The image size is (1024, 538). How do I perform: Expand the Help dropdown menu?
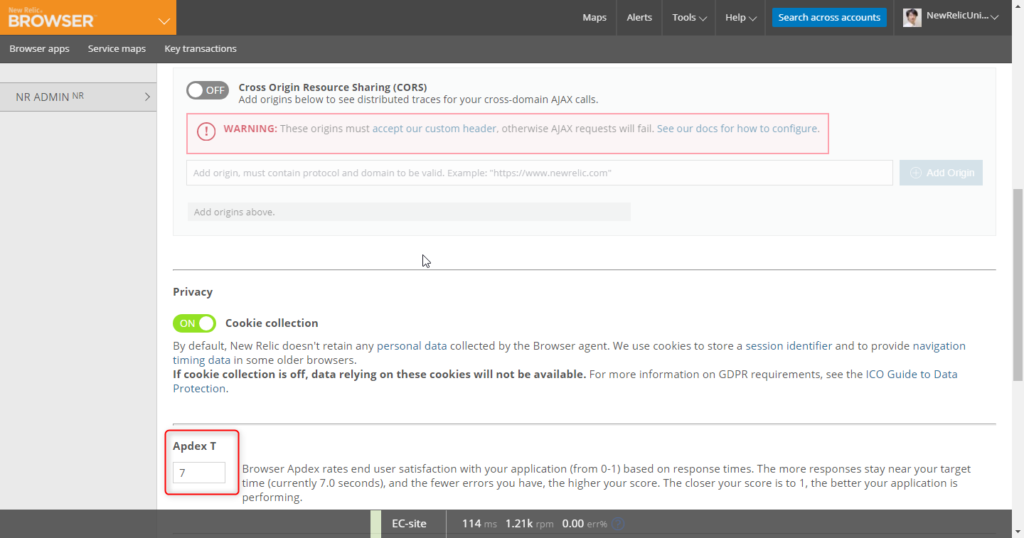[741, 18]
